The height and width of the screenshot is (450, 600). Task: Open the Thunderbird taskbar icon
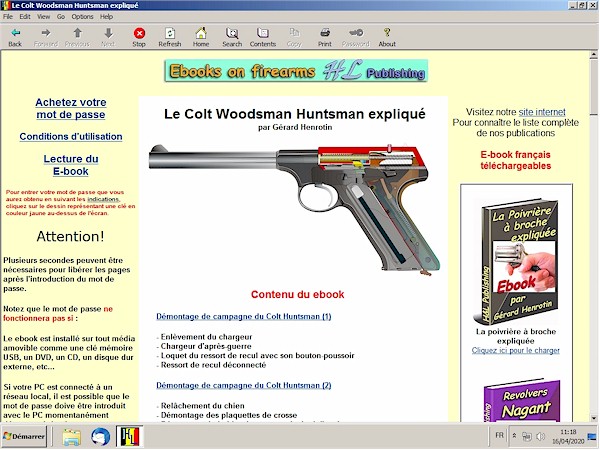coord(100,437)
